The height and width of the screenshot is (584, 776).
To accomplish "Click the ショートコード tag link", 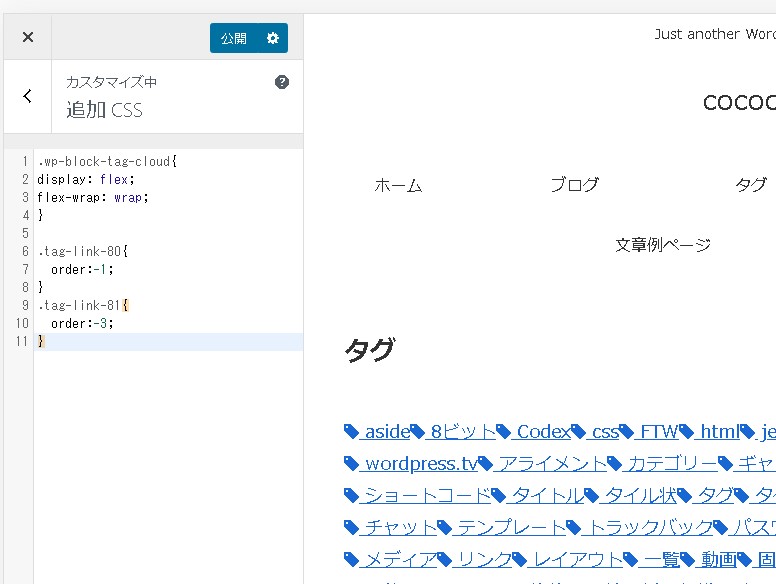I will (426, 496).
